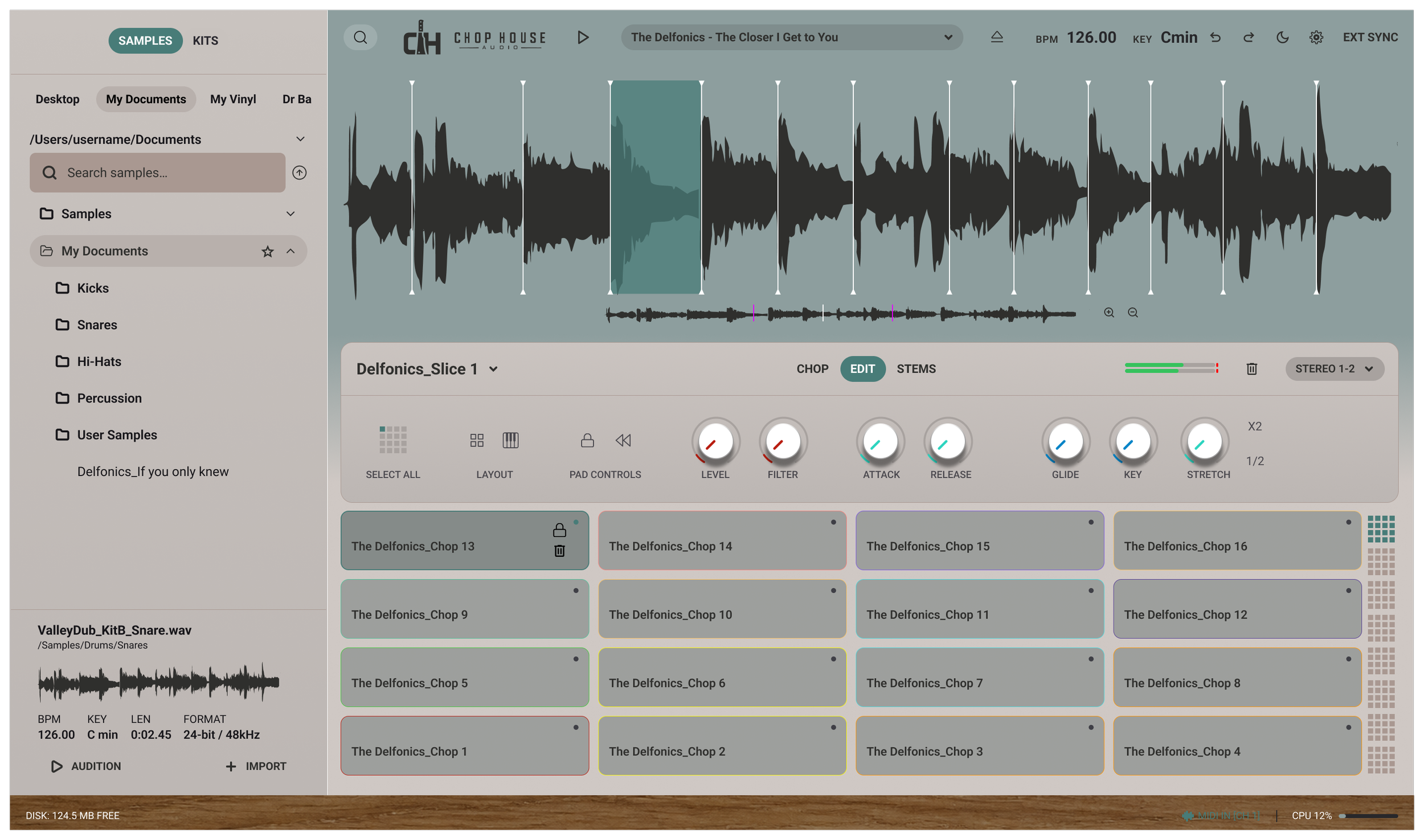Click the AUDITION button
Viewport: 1424px width, 840px height.
click(x=86, y=766)
